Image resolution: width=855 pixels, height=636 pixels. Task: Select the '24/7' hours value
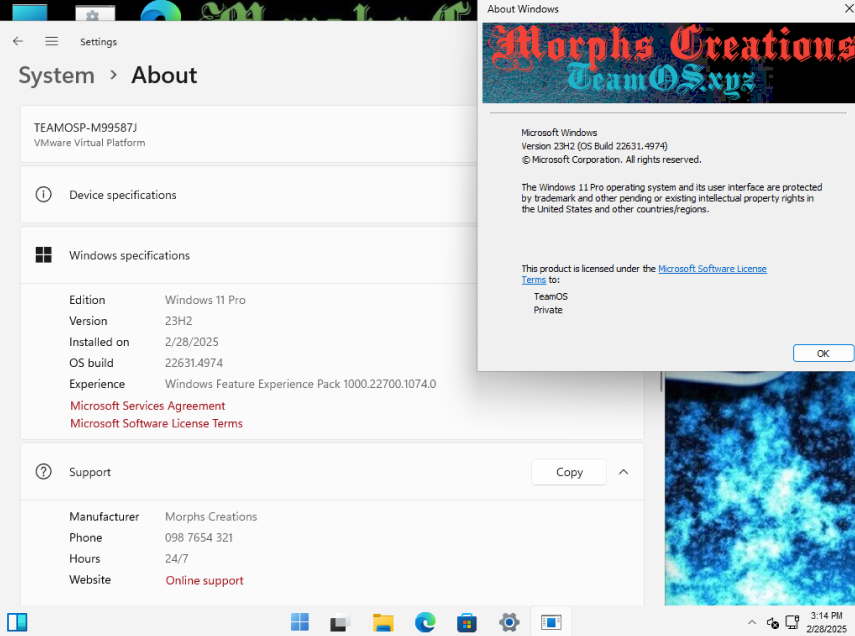click(x=176, y=559)
